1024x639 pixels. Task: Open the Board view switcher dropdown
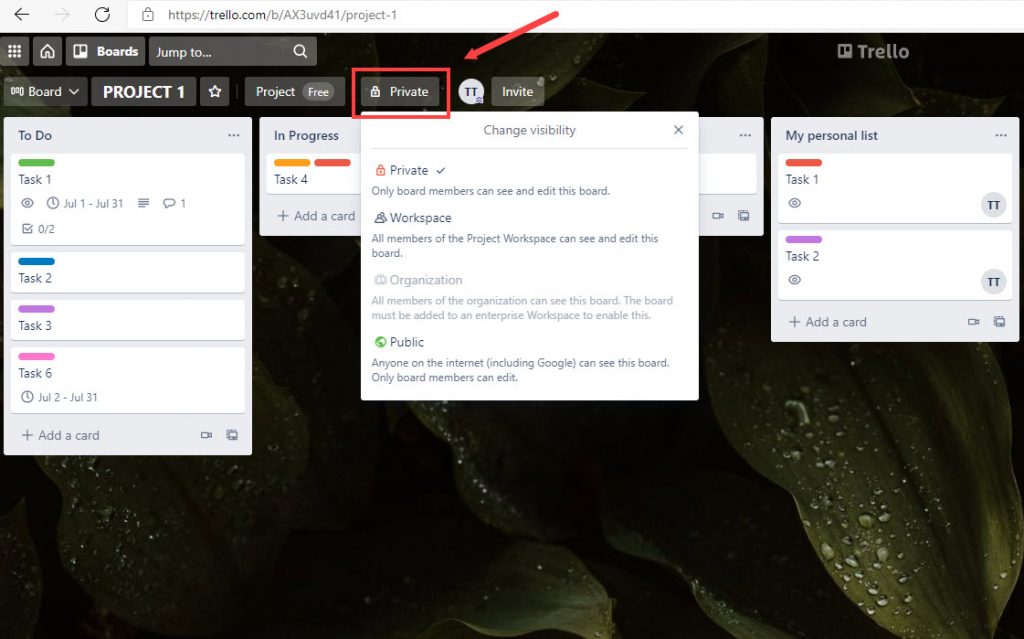pyautogui.click(x=45, y=91)
